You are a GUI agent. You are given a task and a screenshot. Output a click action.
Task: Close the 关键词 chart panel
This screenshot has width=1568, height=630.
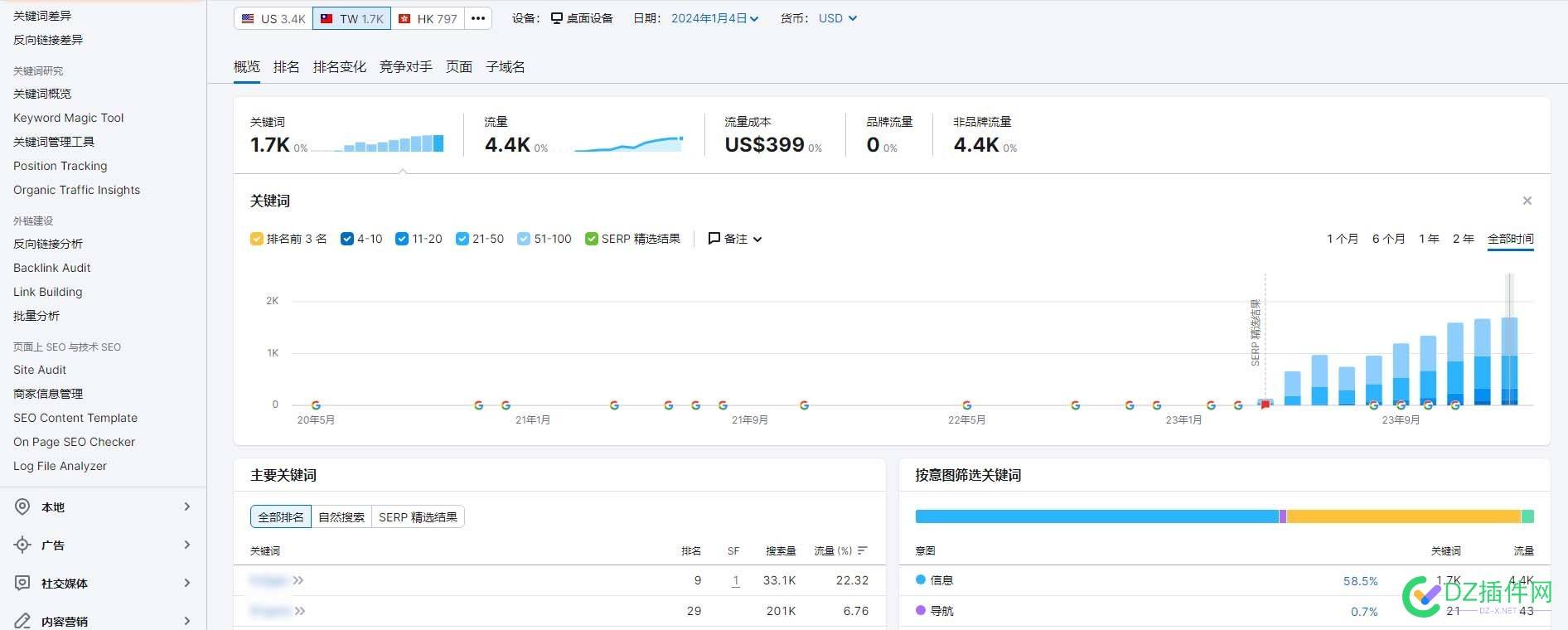pyautogui.click(x=1527, y=201)
